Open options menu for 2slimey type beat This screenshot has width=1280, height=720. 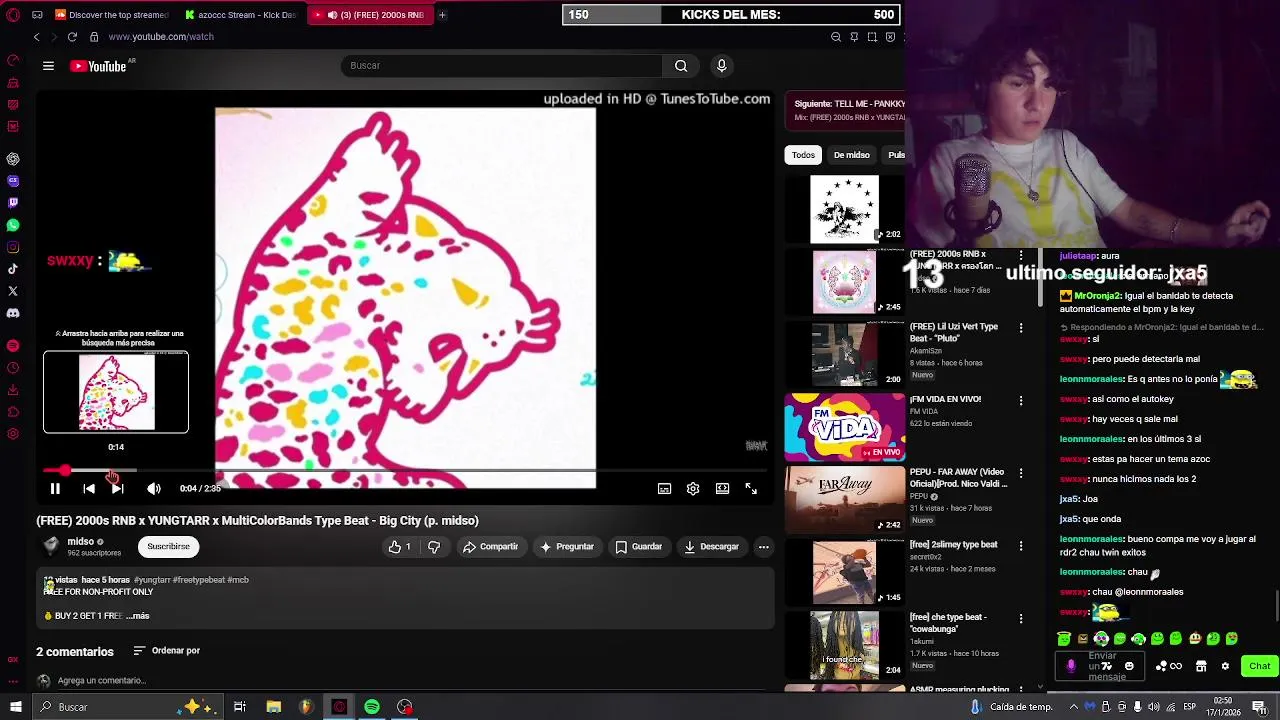pos(1021,546)
